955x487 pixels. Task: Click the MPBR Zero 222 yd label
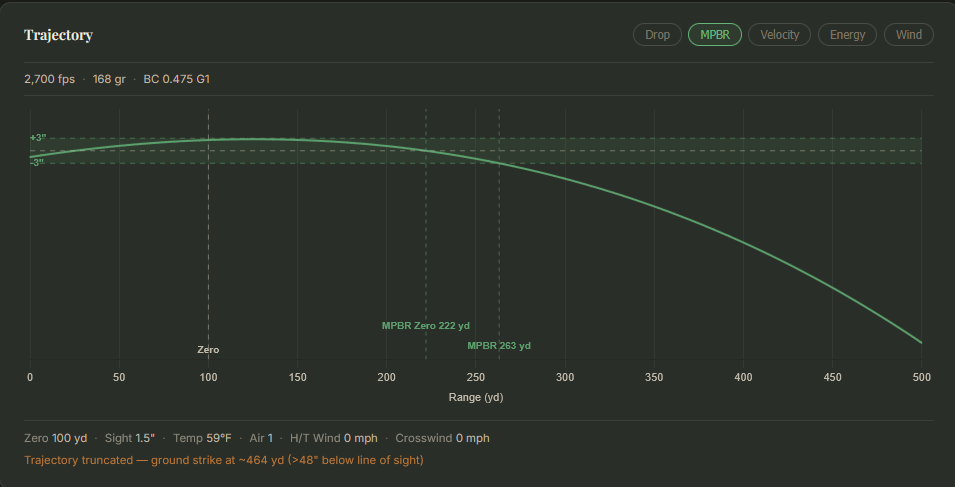(426, 326)
